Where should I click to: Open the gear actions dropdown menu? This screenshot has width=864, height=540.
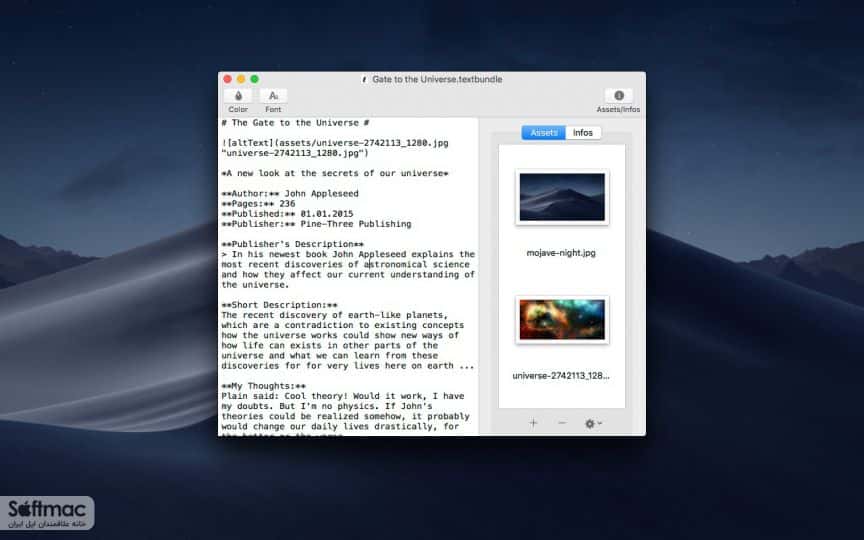[x=593, y=423]
